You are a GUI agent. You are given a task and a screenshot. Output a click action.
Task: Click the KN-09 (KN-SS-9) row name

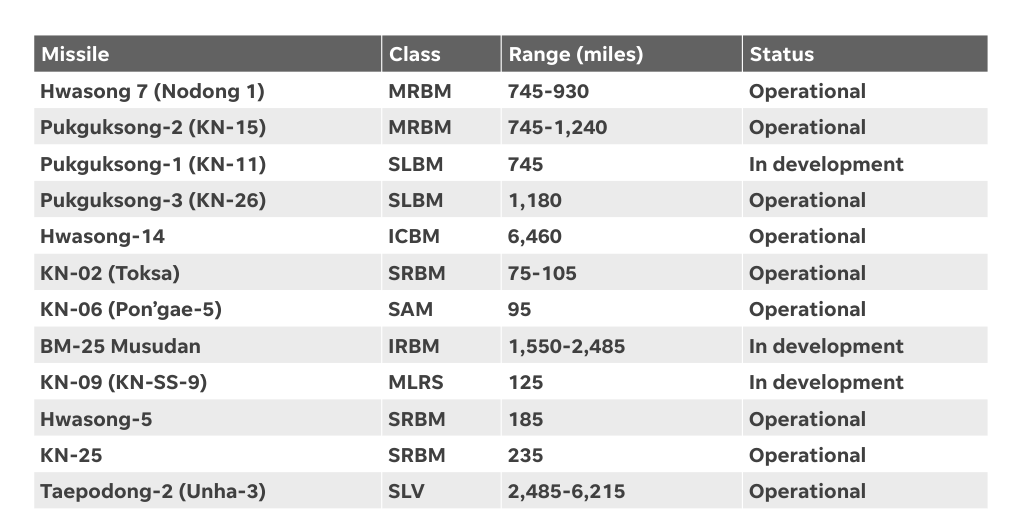coord(123,382)
